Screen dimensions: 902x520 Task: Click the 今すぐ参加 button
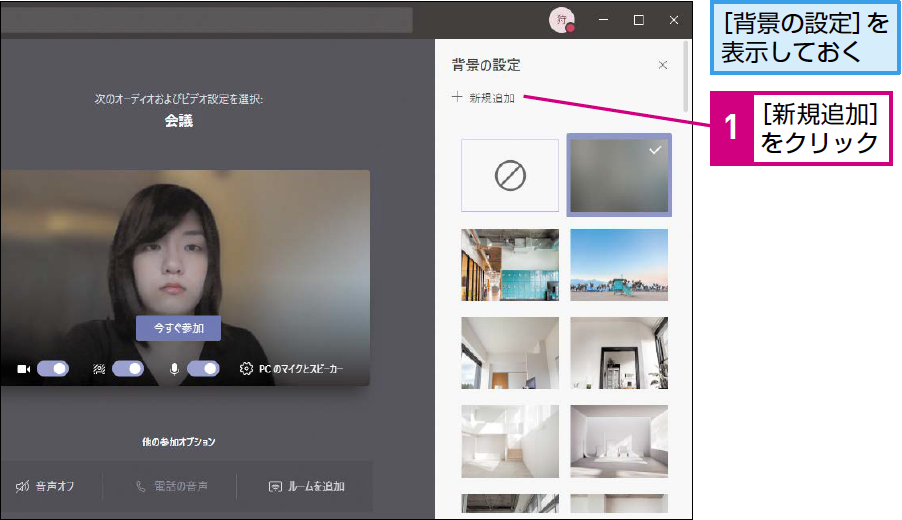[x=178, y=328]
